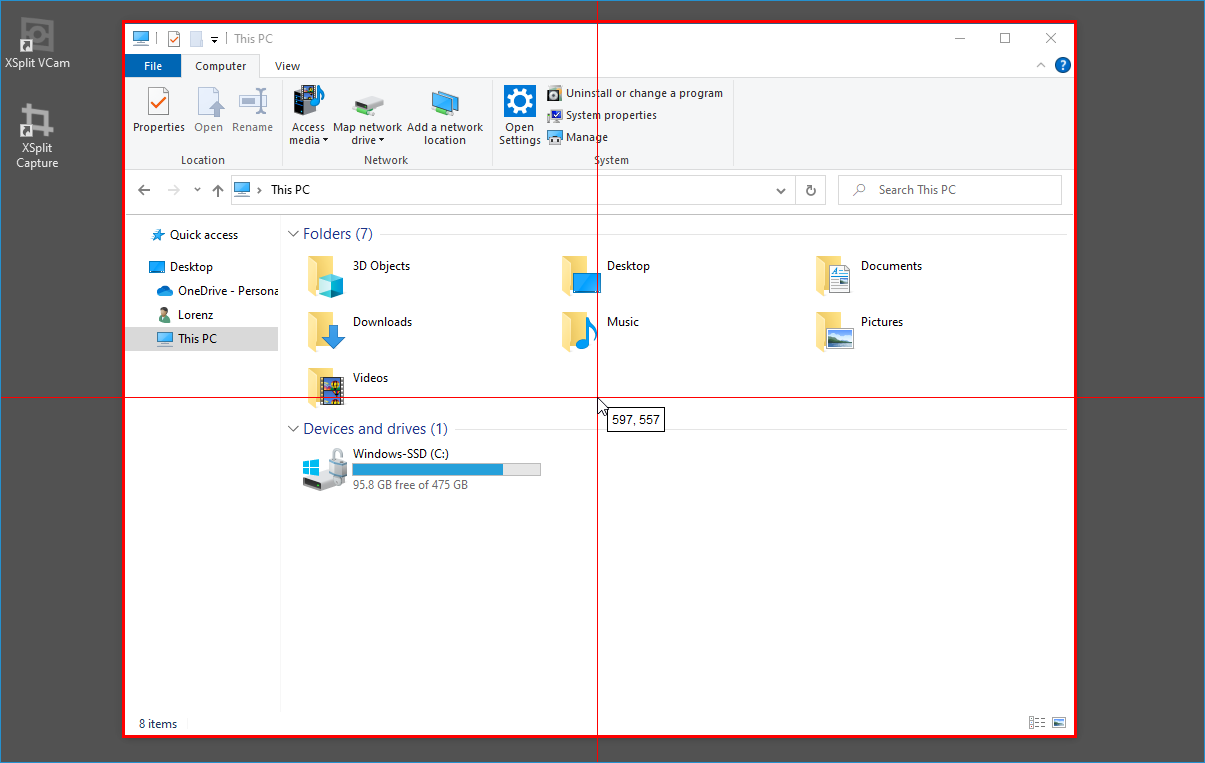Image resolution: width=1205 pixels, height=763 pixels.
Task: Go up one folder level
Action: click(x=218, y=190)
